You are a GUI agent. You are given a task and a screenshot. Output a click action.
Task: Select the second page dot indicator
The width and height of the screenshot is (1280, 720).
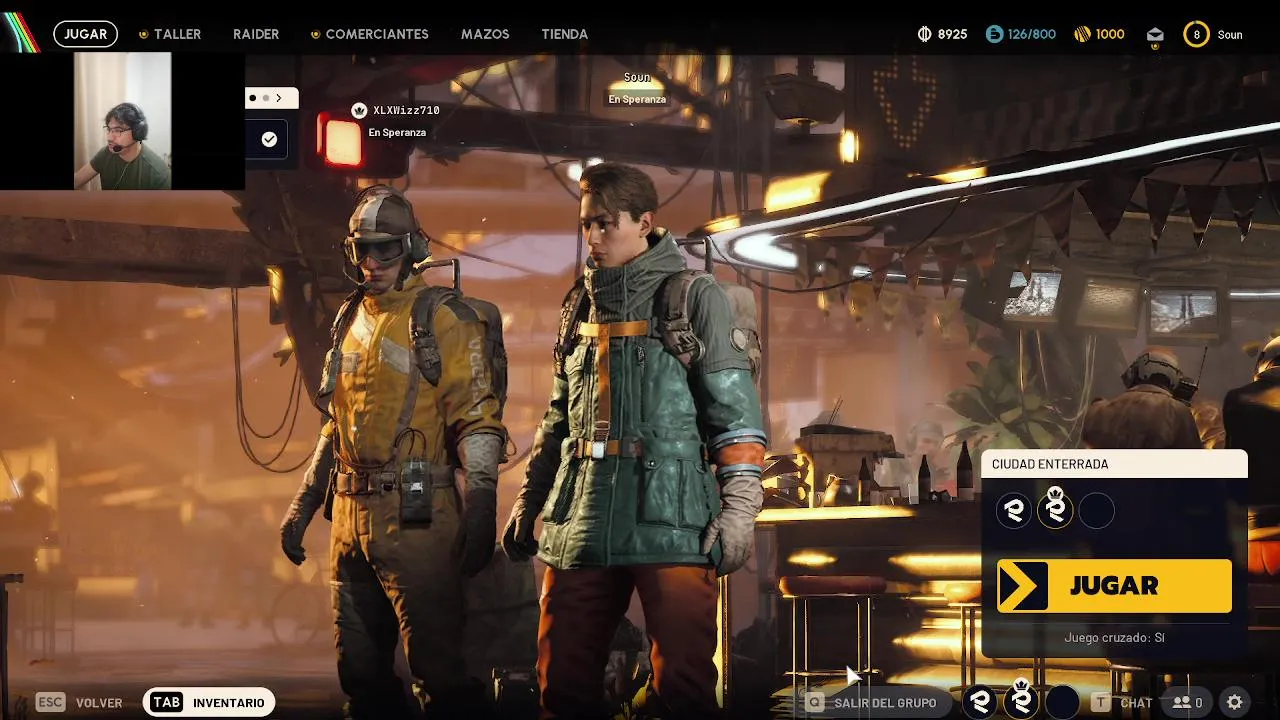[265, 98]
